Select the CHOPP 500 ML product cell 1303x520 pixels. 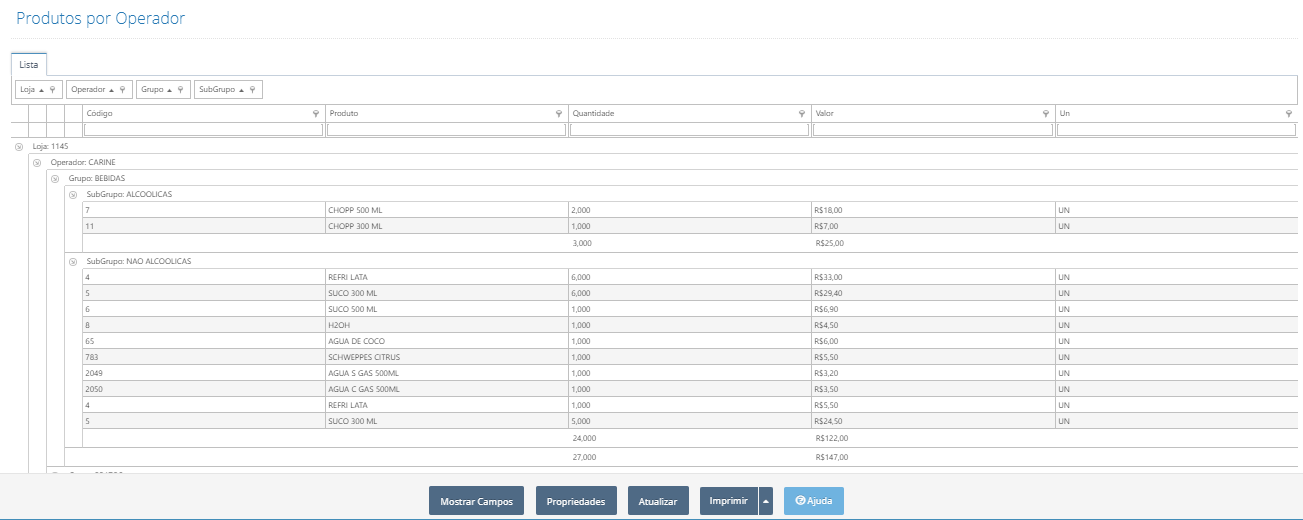pyautogui.click(x=446, y=211)
